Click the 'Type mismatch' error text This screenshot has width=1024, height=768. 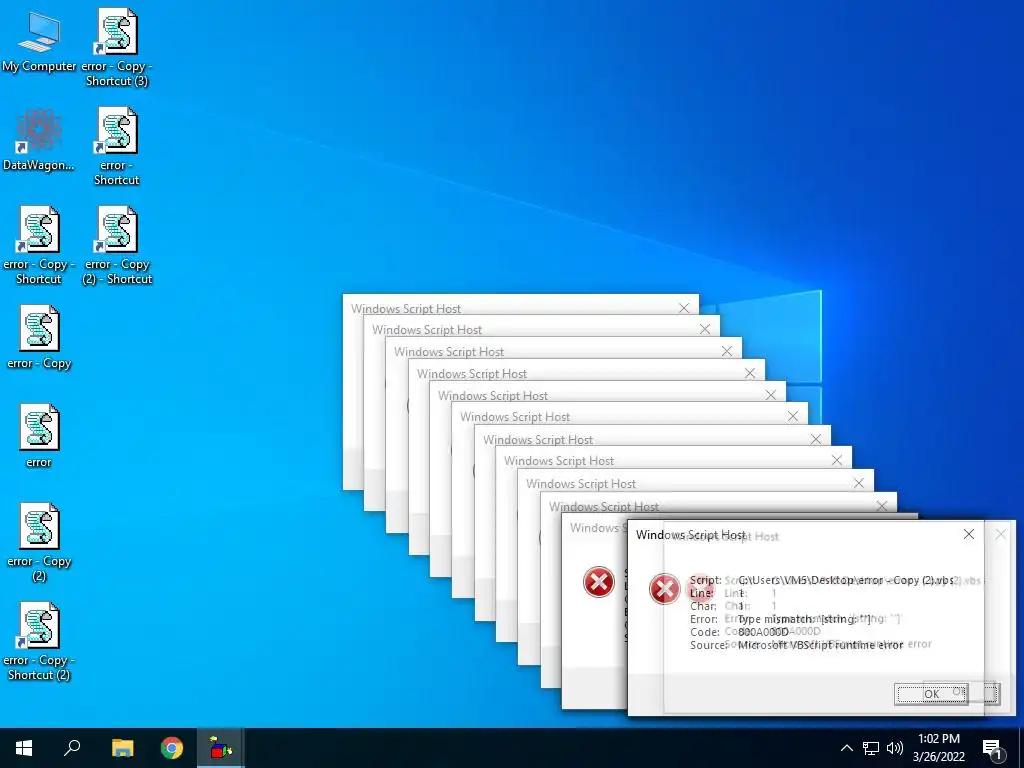tap(804, 619)
